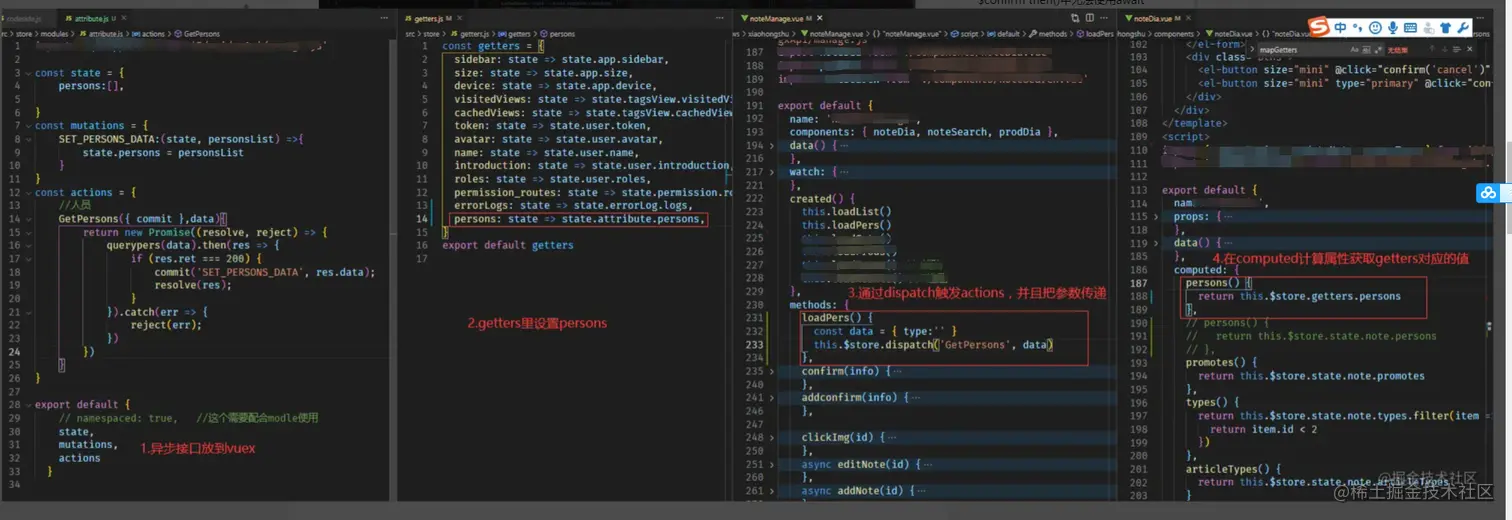The image size is (1512, 520).
Task: Click line number 14 in getters.js
Action: coord(424,219)
